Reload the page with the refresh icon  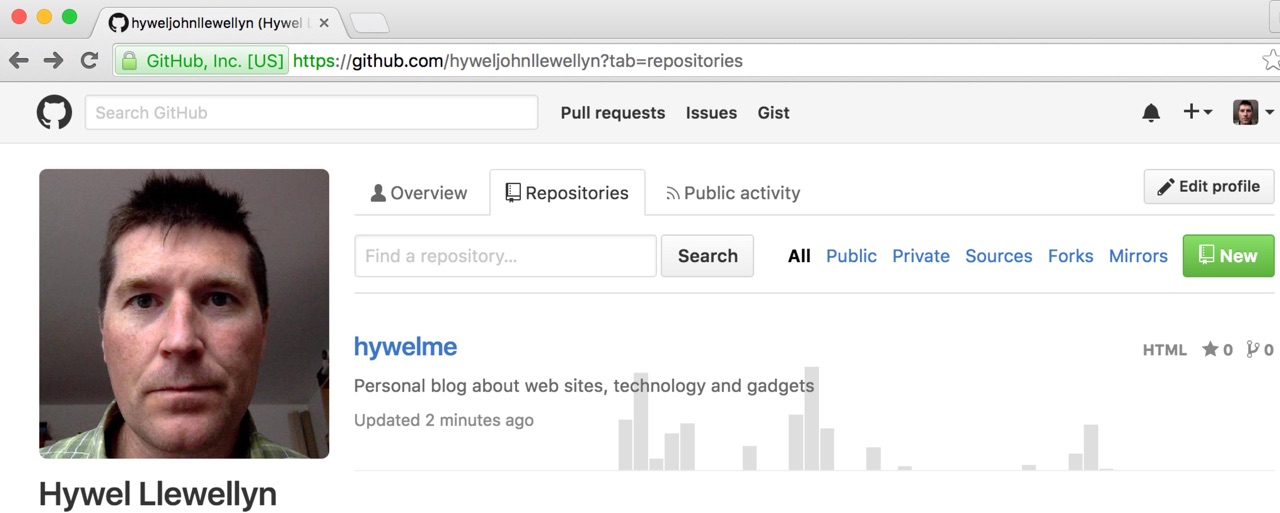pos(89,61)
